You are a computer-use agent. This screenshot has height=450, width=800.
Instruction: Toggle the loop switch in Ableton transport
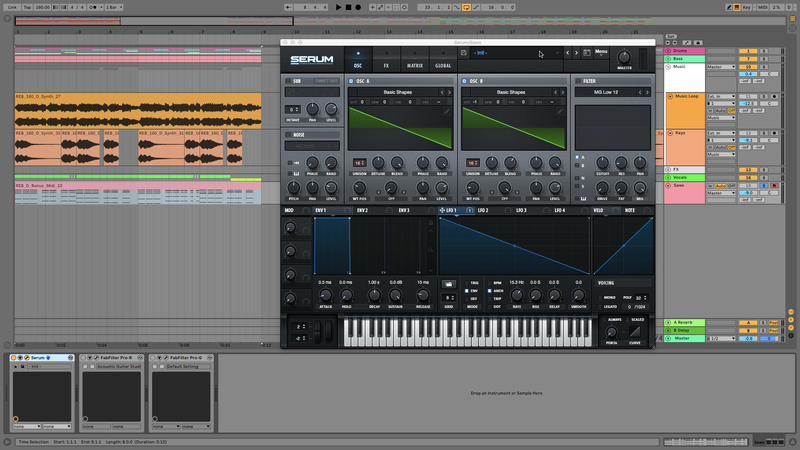[x=466, y=7]
